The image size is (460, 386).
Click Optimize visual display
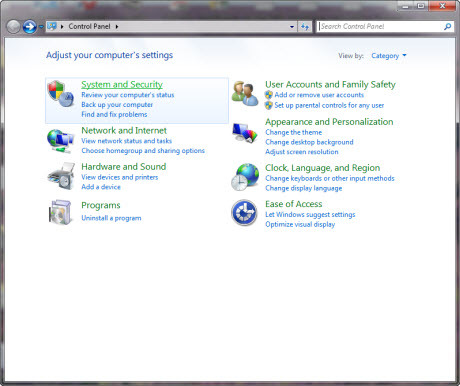(x=300, y=224)
